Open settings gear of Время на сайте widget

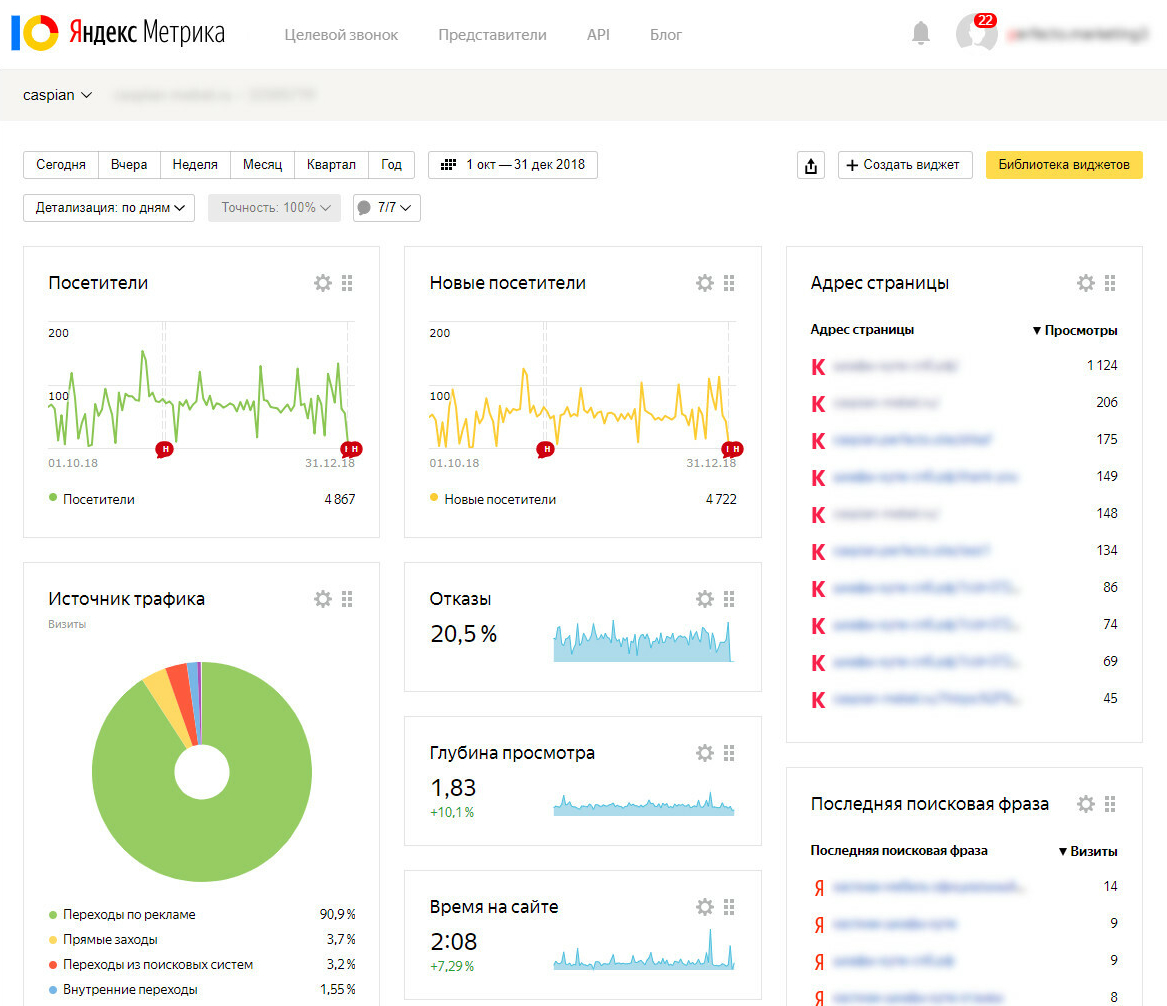point(704,907)
